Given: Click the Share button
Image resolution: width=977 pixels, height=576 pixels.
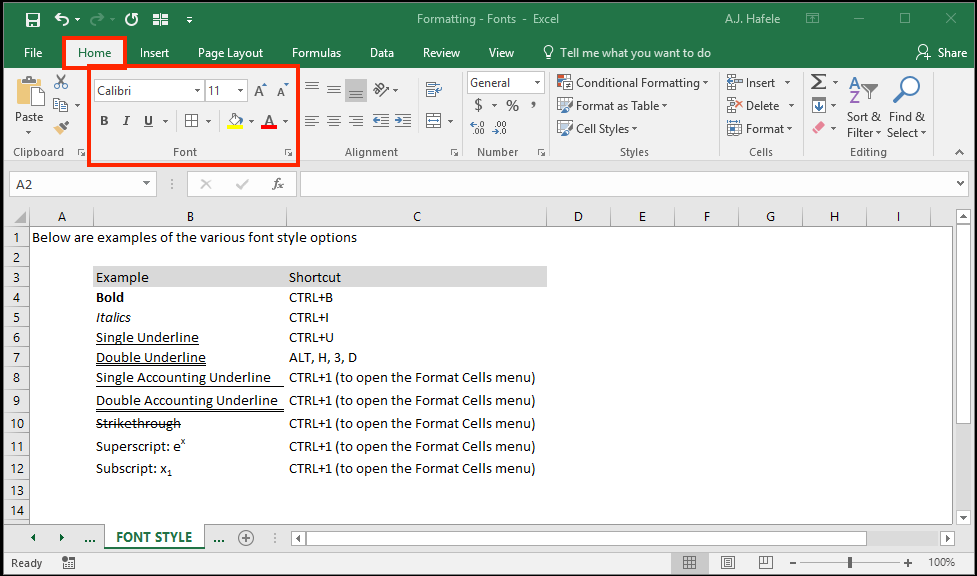Looking at the screenshot, I should coord(941,53).
